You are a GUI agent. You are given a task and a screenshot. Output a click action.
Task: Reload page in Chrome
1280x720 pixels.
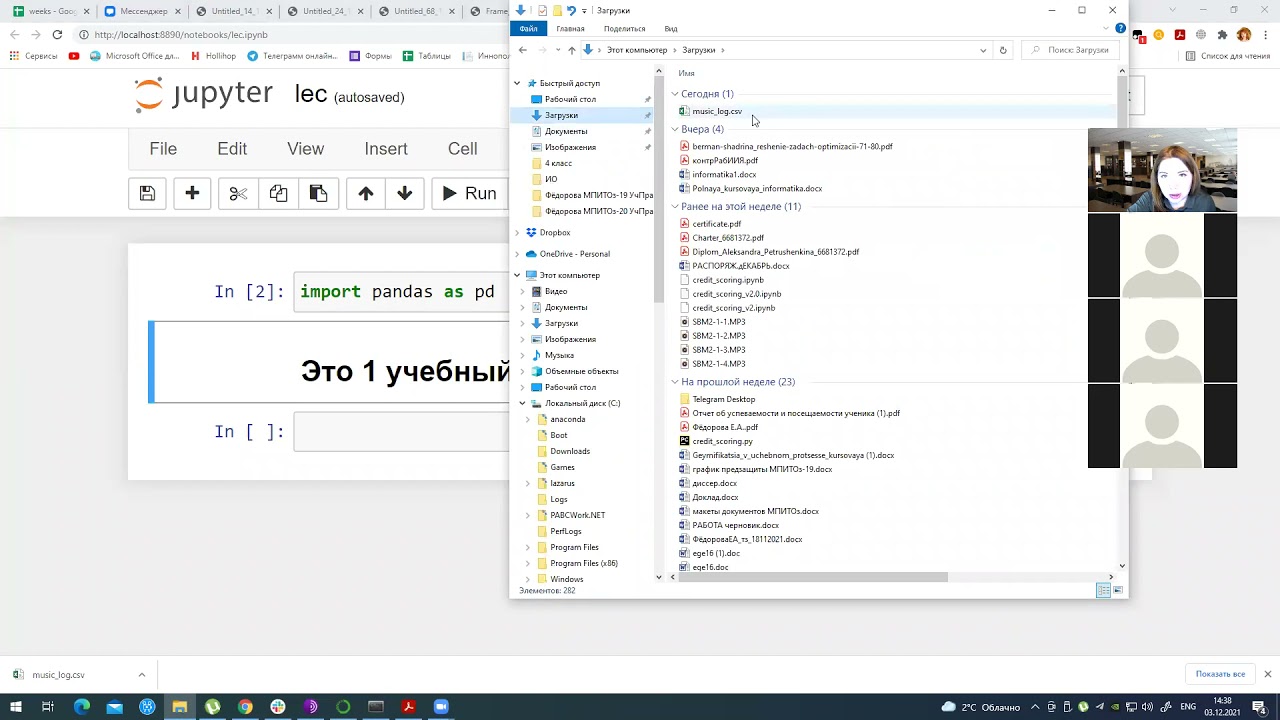click(57, 34)
